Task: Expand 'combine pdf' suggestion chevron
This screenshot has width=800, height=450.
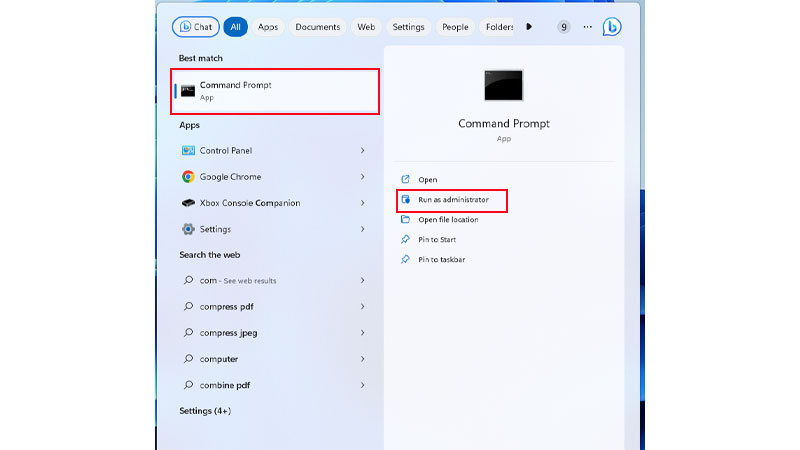Action: (362, 385)
